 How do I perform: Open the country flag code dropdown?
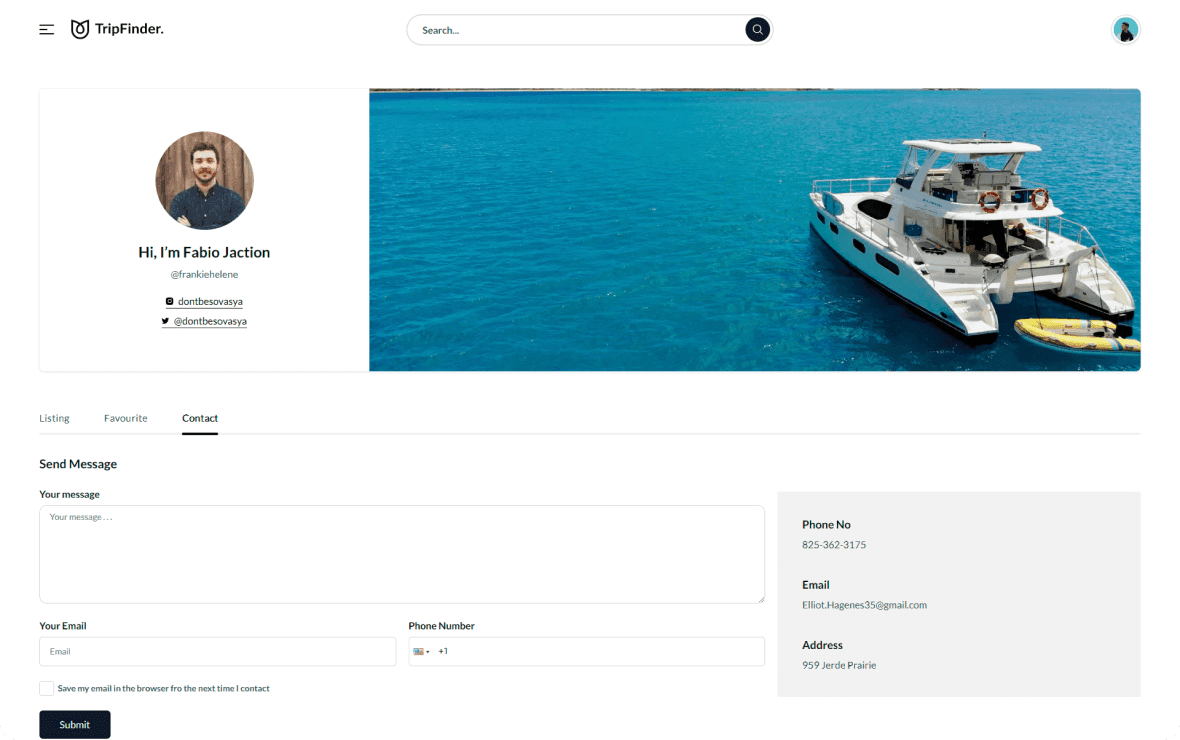tap(421, 651)
